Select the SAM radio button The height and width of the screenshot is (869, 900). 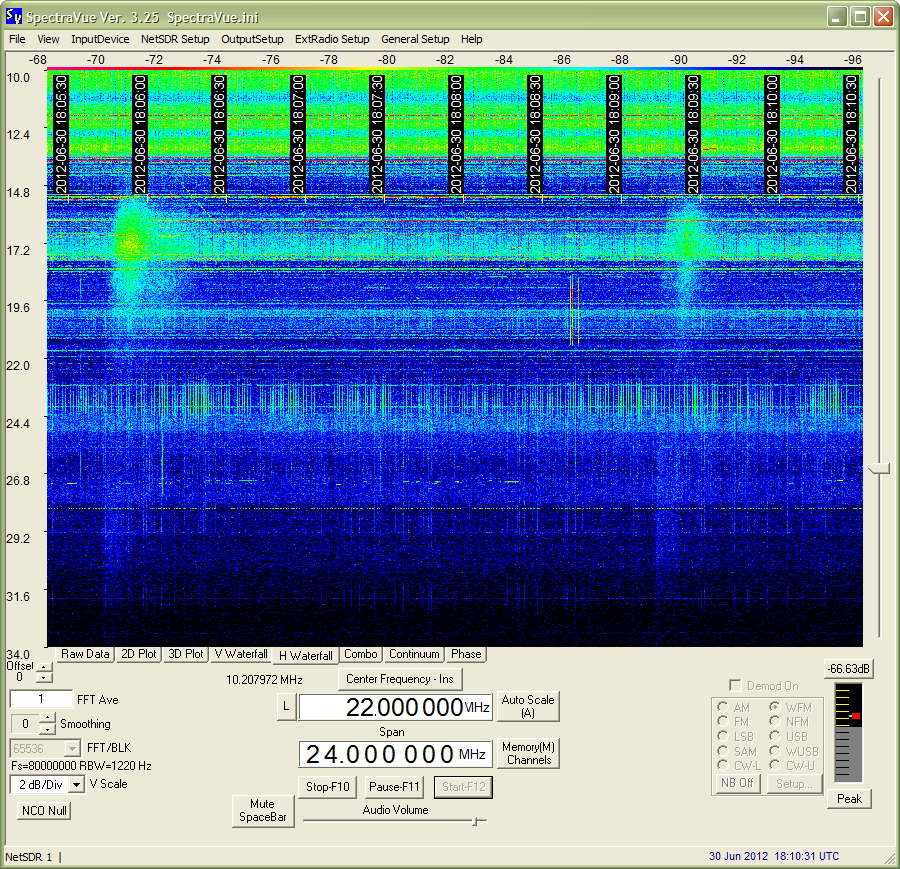(723, 751)
